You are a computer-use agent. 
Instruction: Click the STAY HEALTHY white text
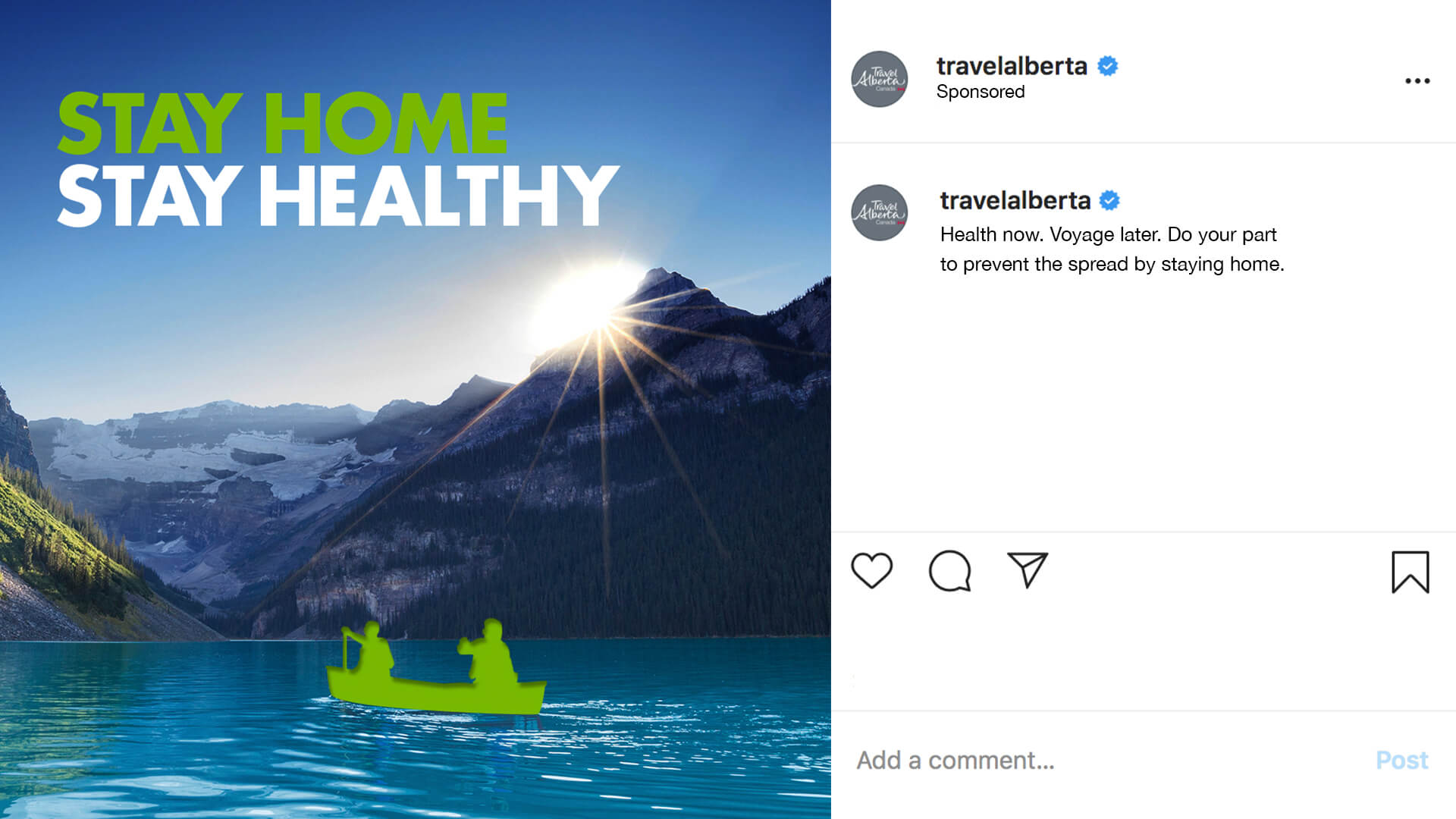tap(337, 196)
